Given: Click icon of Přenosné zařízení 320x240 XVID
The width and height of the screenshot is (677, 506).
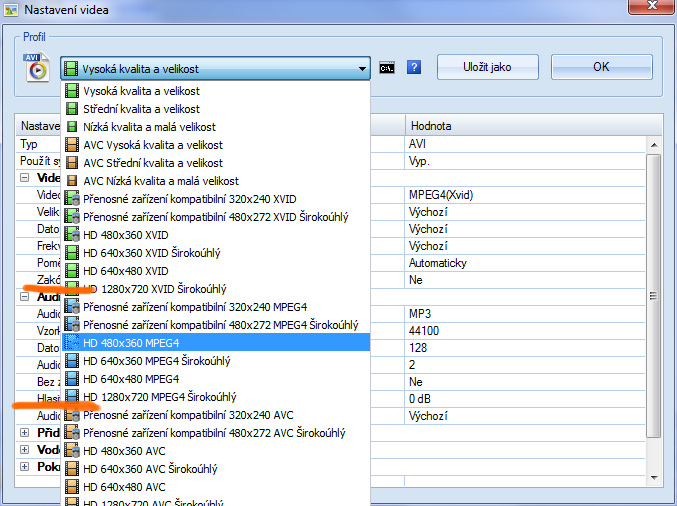Looking at the screenshot, I should point(72,199).
